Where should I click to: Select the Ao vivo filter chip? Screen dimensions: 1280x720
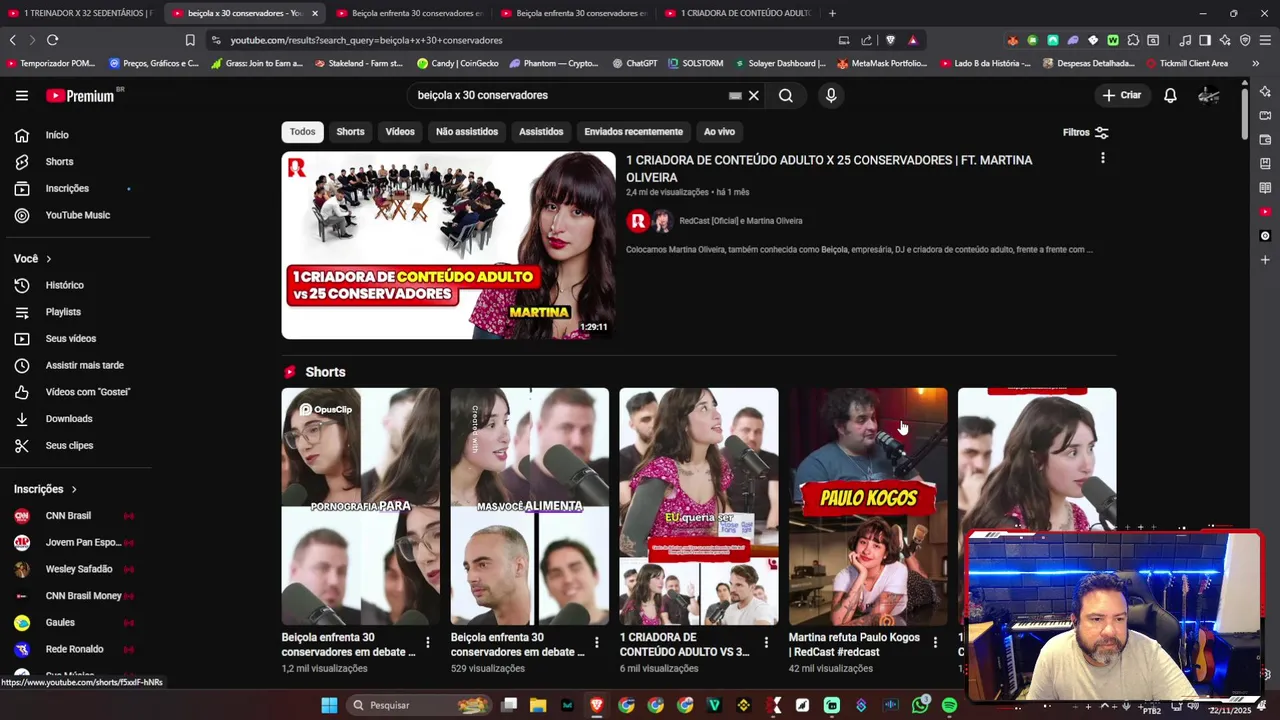point(719,132)
